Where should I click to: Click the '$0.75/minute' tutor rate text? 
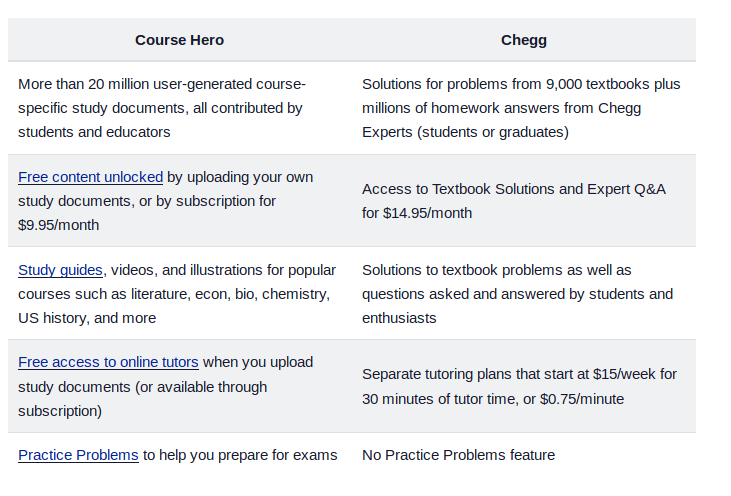580,398
